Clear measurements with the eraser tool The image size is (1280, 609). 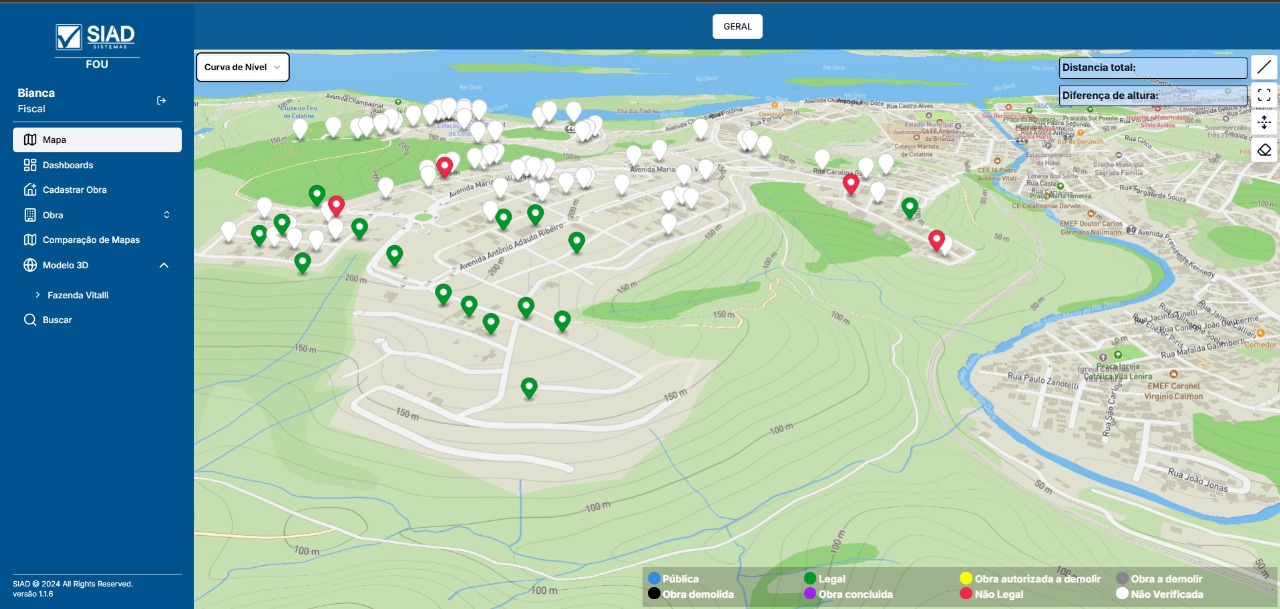[x=1264, y=150]
